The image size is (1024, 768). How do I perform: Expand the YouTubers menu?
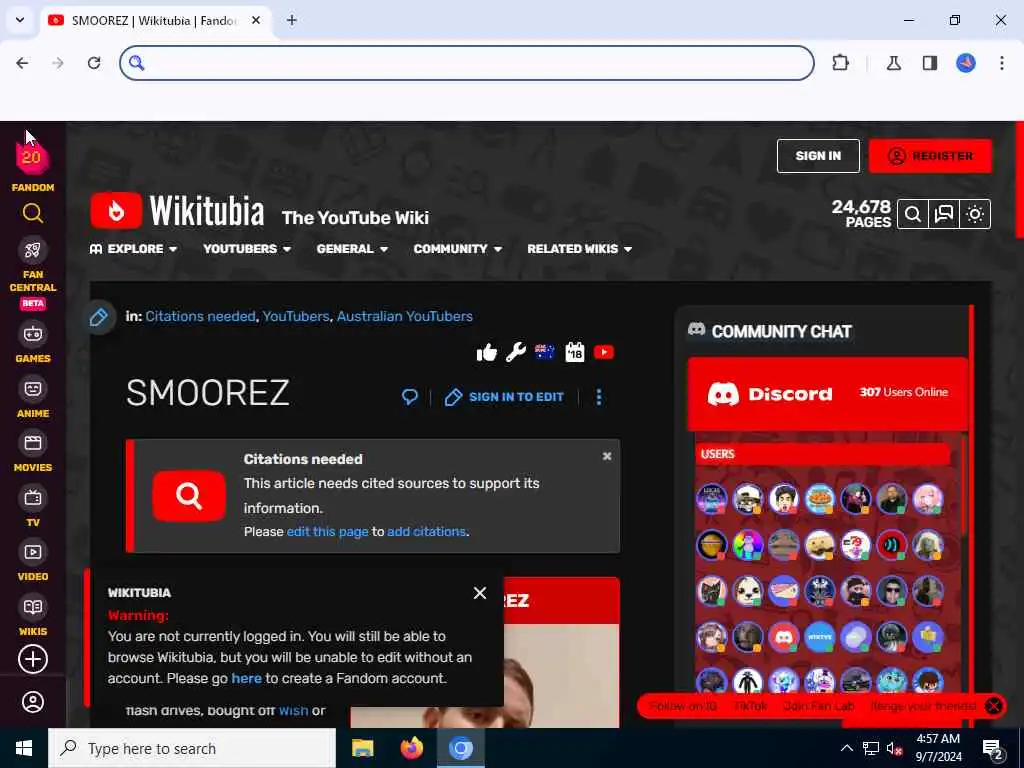click(x=247, y=249)
